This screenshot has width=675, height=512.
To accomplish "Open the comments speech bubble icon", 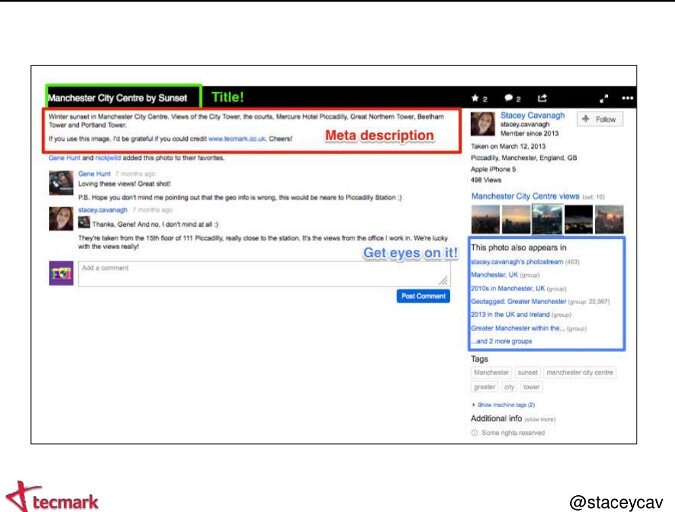I will [x=508, y=98].
